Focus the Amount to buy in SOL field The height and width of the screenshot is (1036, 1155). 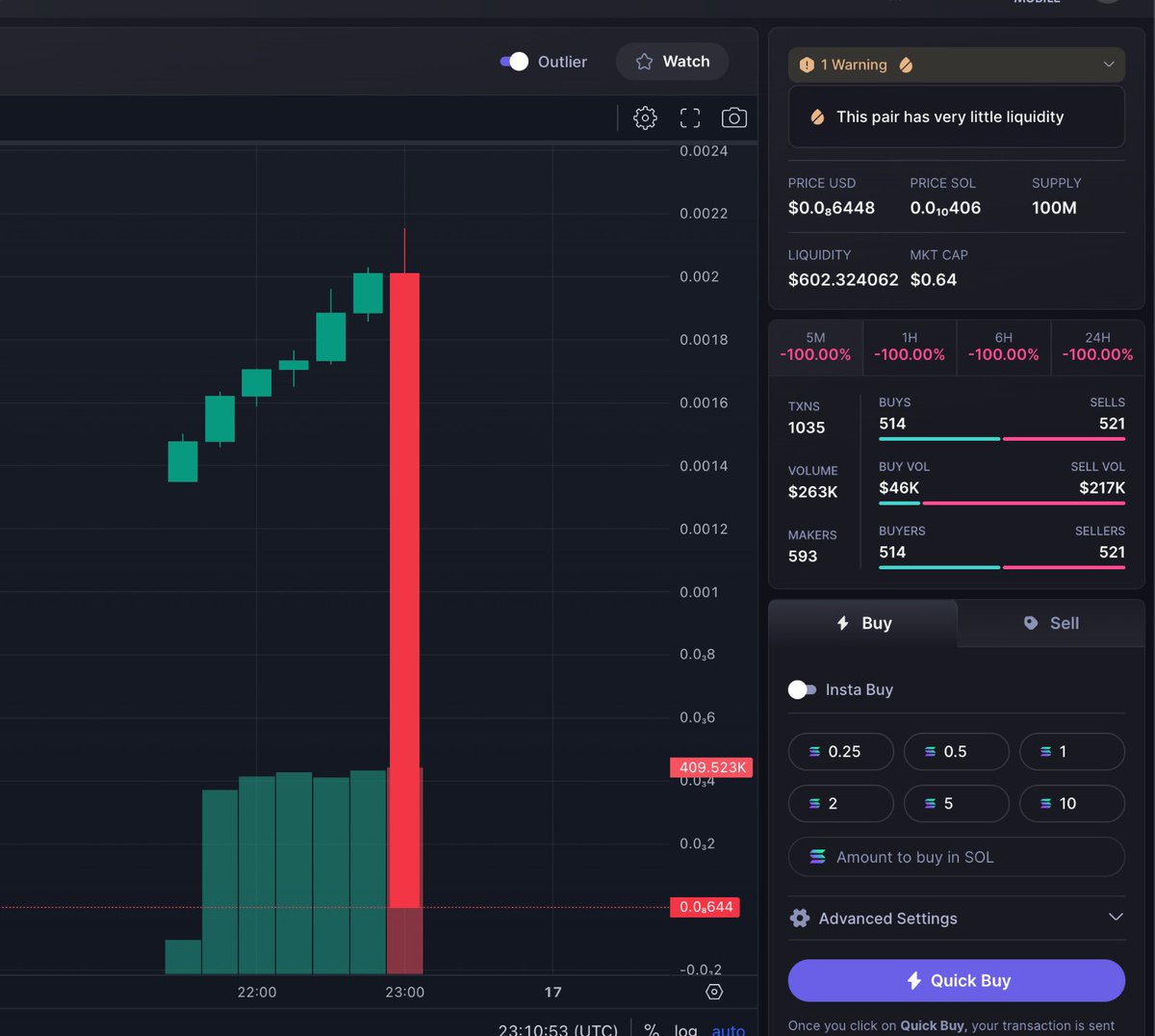coord(957,857)
